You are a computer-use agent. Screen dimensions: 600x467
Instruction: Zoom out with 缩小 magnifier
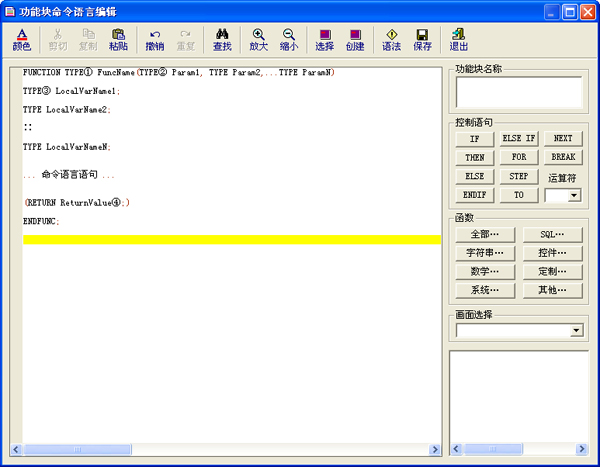tap(289, 40)
